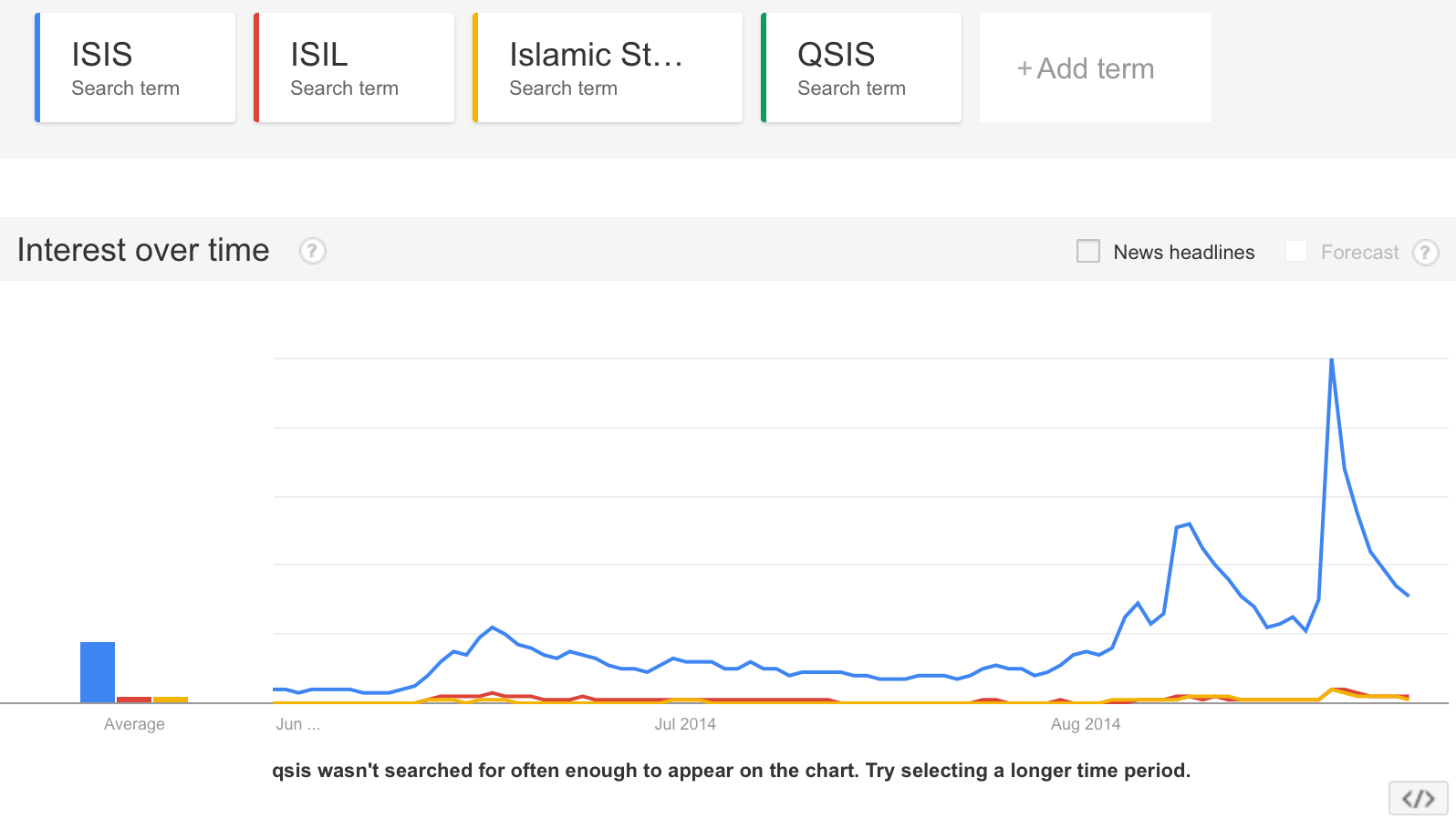Click the Average label under the bars
Image resolution: width=1456 pixels, height=830 pixels.
[x=134, y=724]
